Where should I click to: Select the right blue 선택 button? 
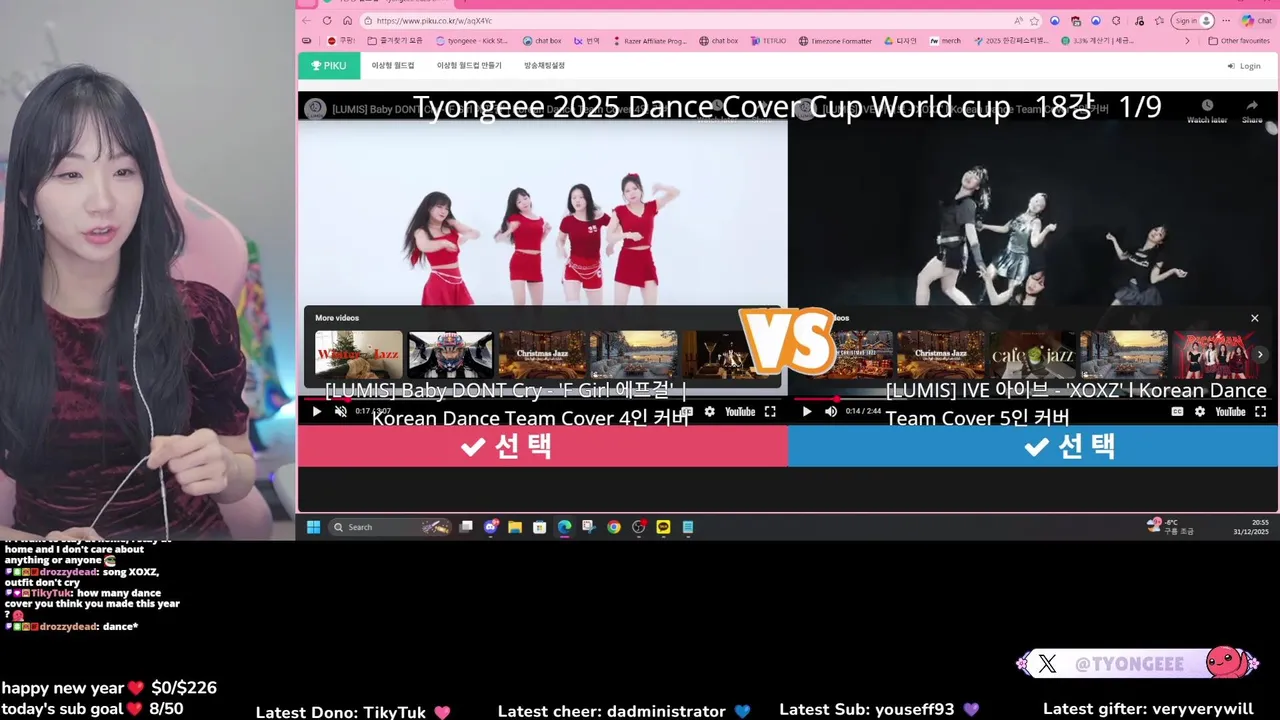[x=1033, y=446]
